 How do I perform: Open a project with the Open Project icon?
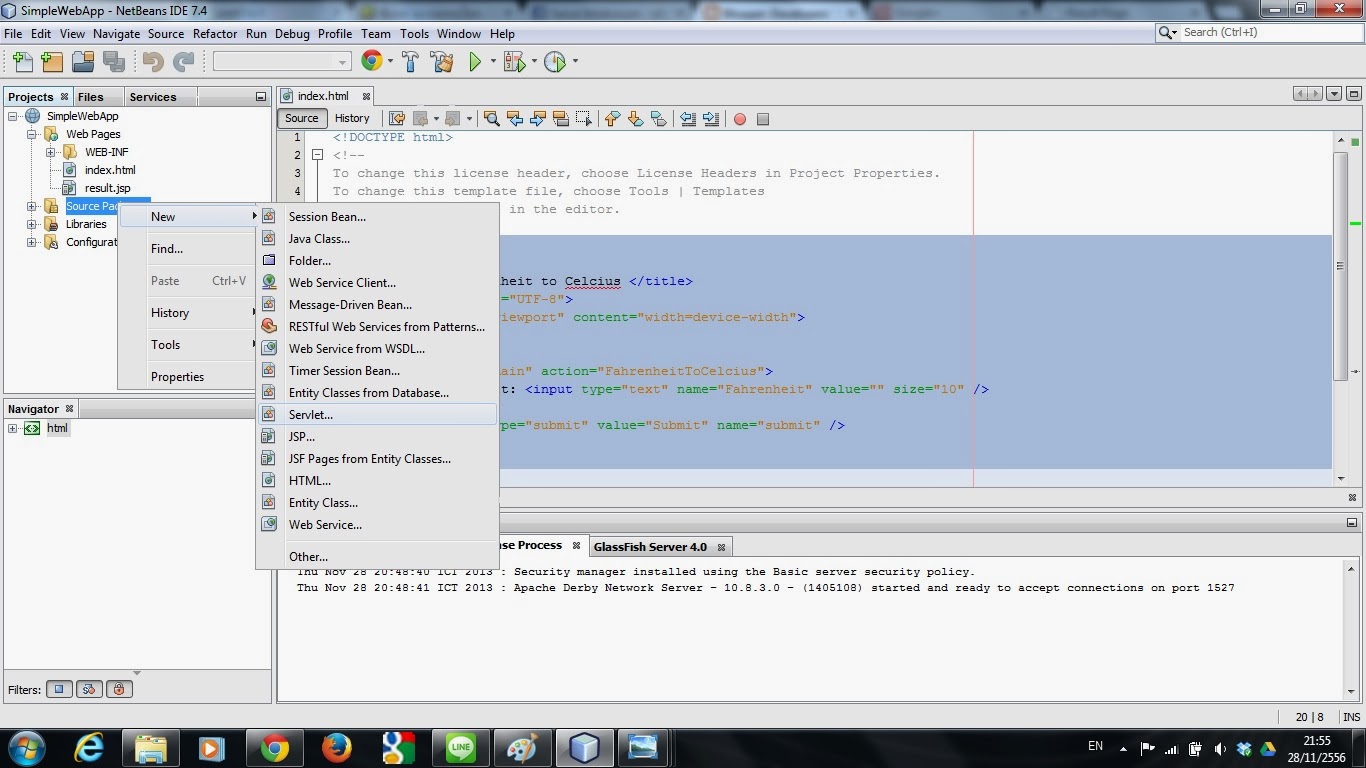click(83, 61)
